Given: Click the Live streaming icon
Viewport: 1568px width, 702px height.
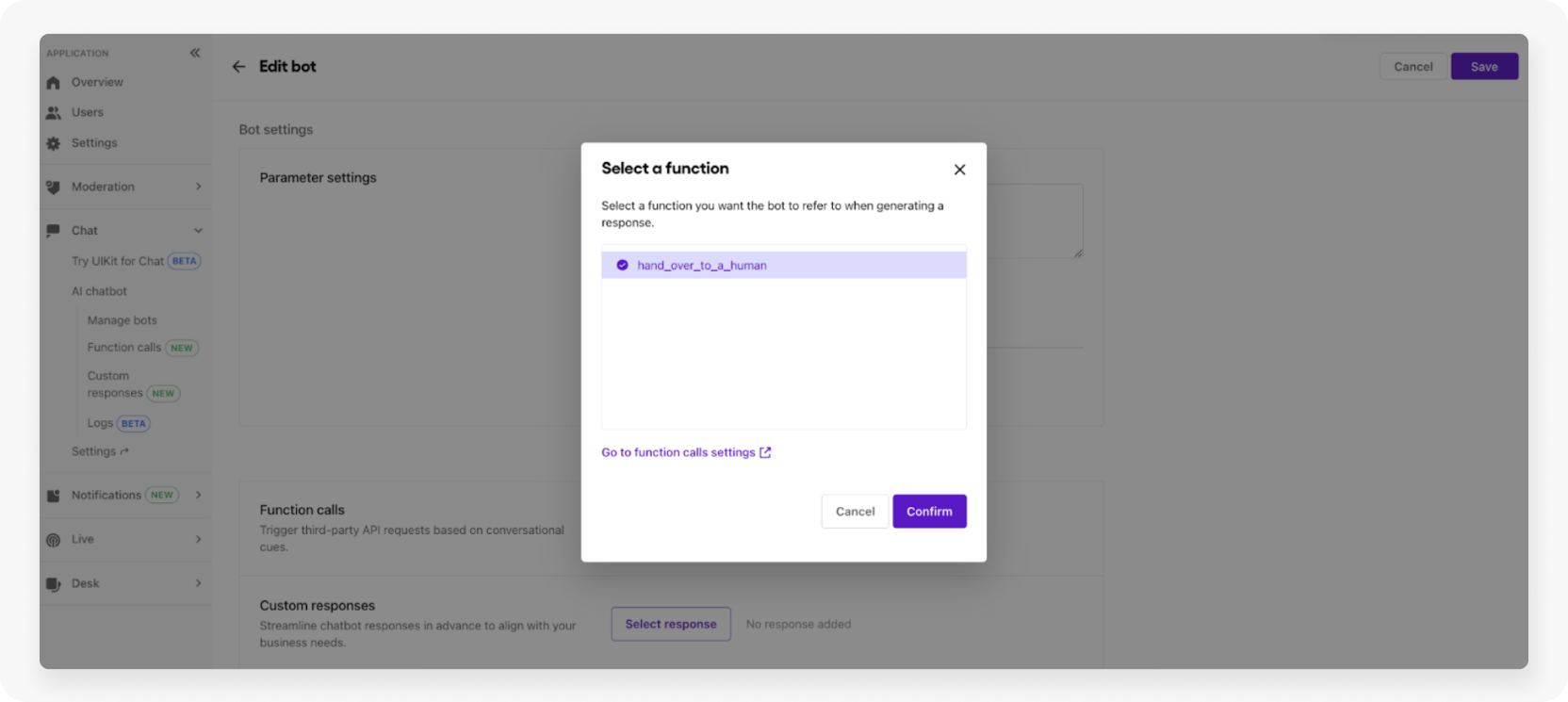Looking at the screenshot, I should (54, 539).
